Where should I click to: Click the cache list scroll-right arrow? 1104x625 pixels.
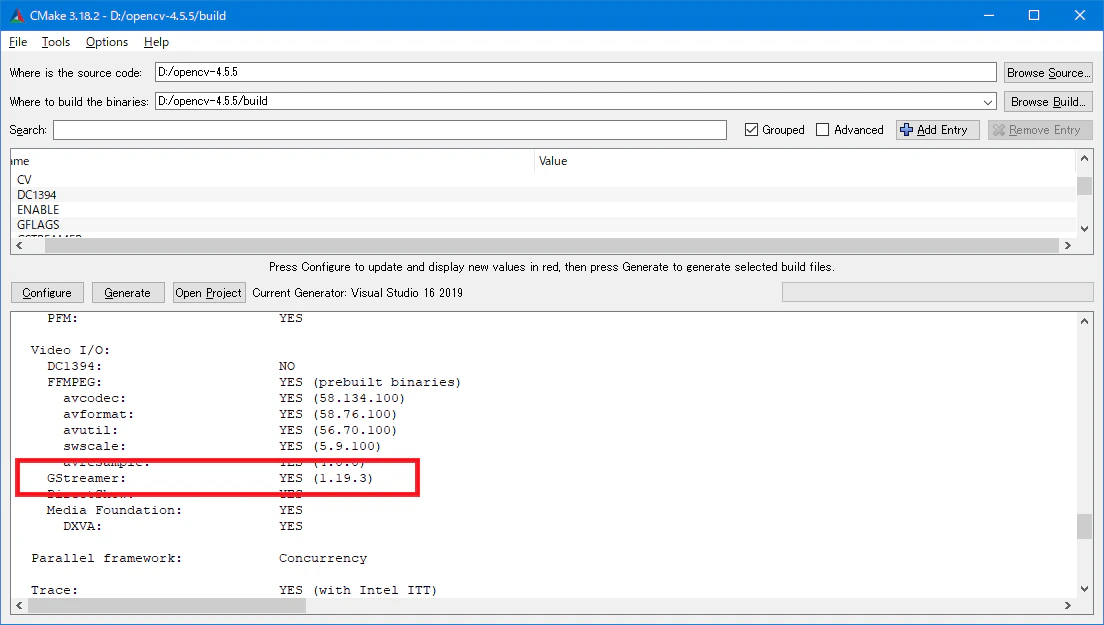click(x=1068, y=246)
